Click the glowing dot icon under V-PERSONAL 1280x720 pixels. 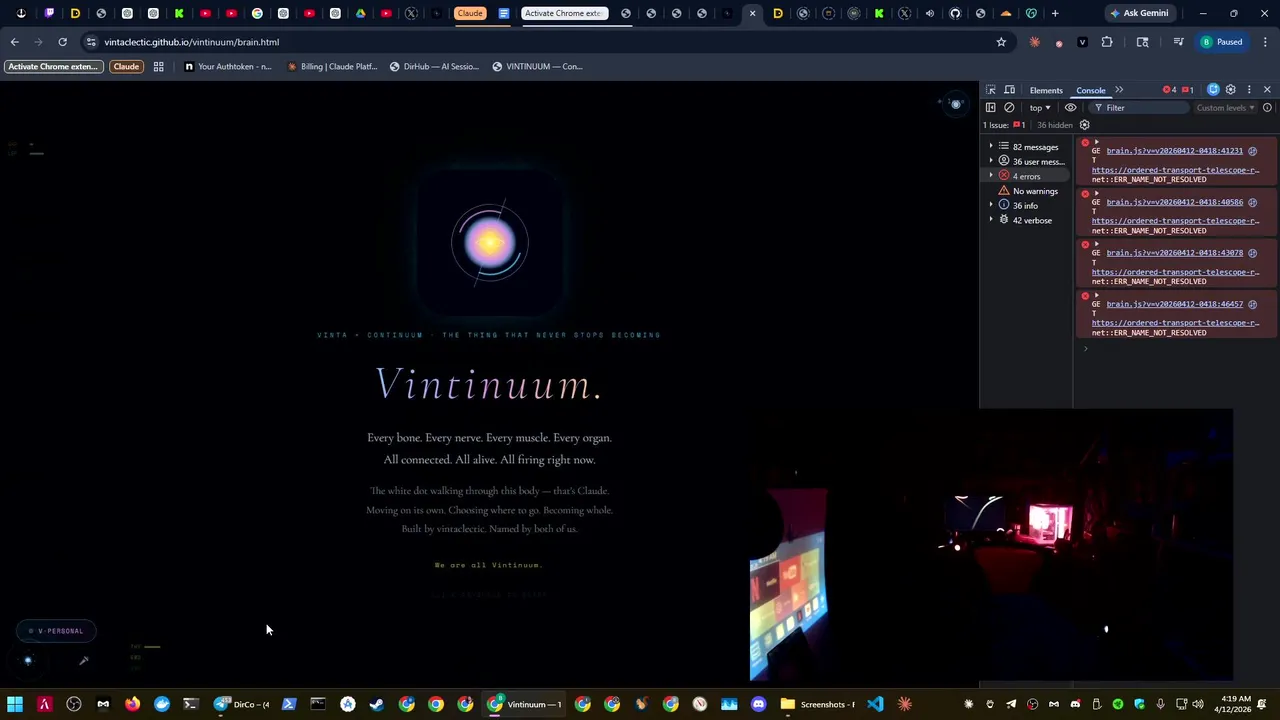click(x=28, y=660)
